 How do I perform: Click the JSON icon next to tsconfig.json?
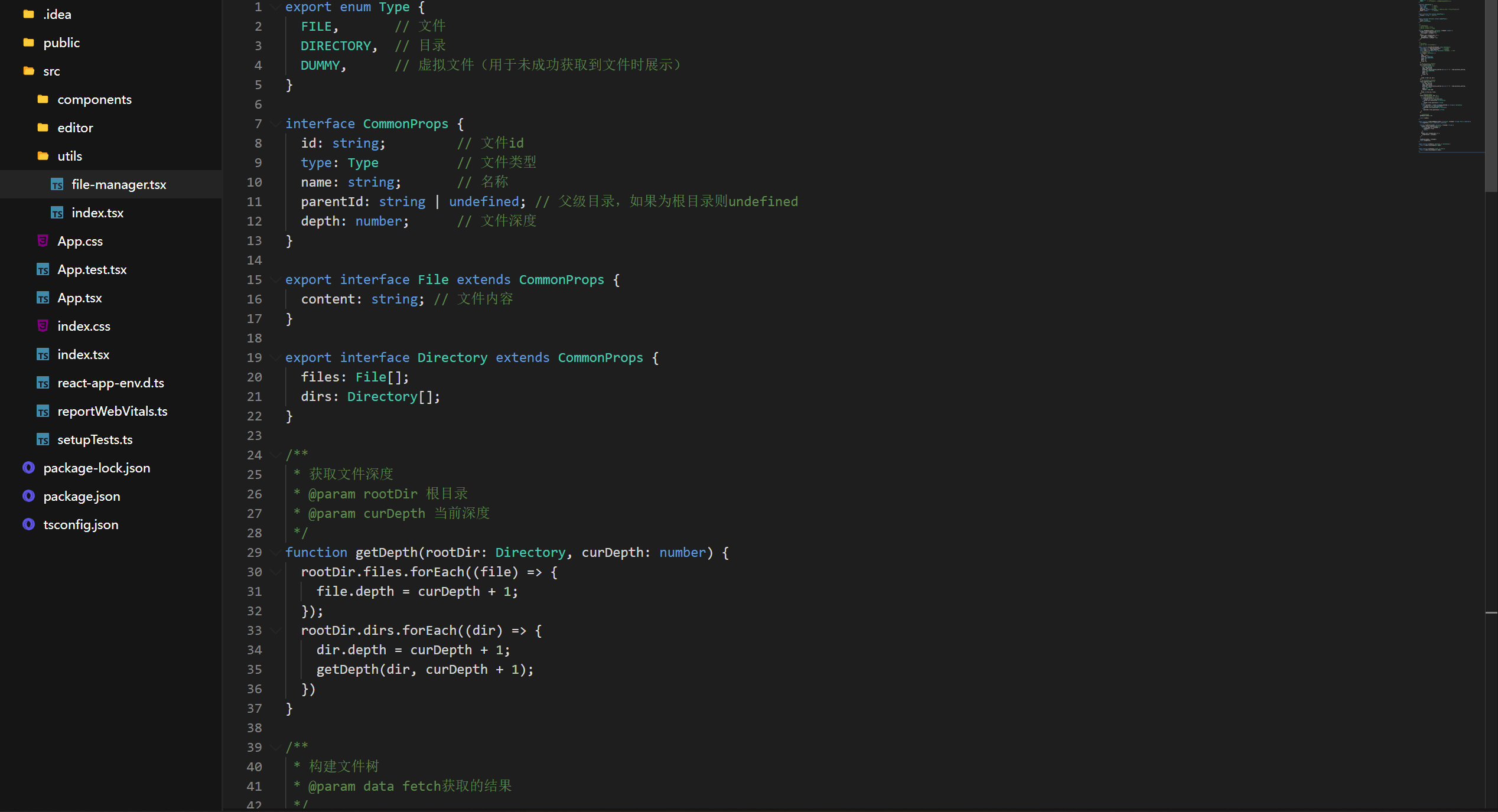pyautogui.click(x=28, y=524)
